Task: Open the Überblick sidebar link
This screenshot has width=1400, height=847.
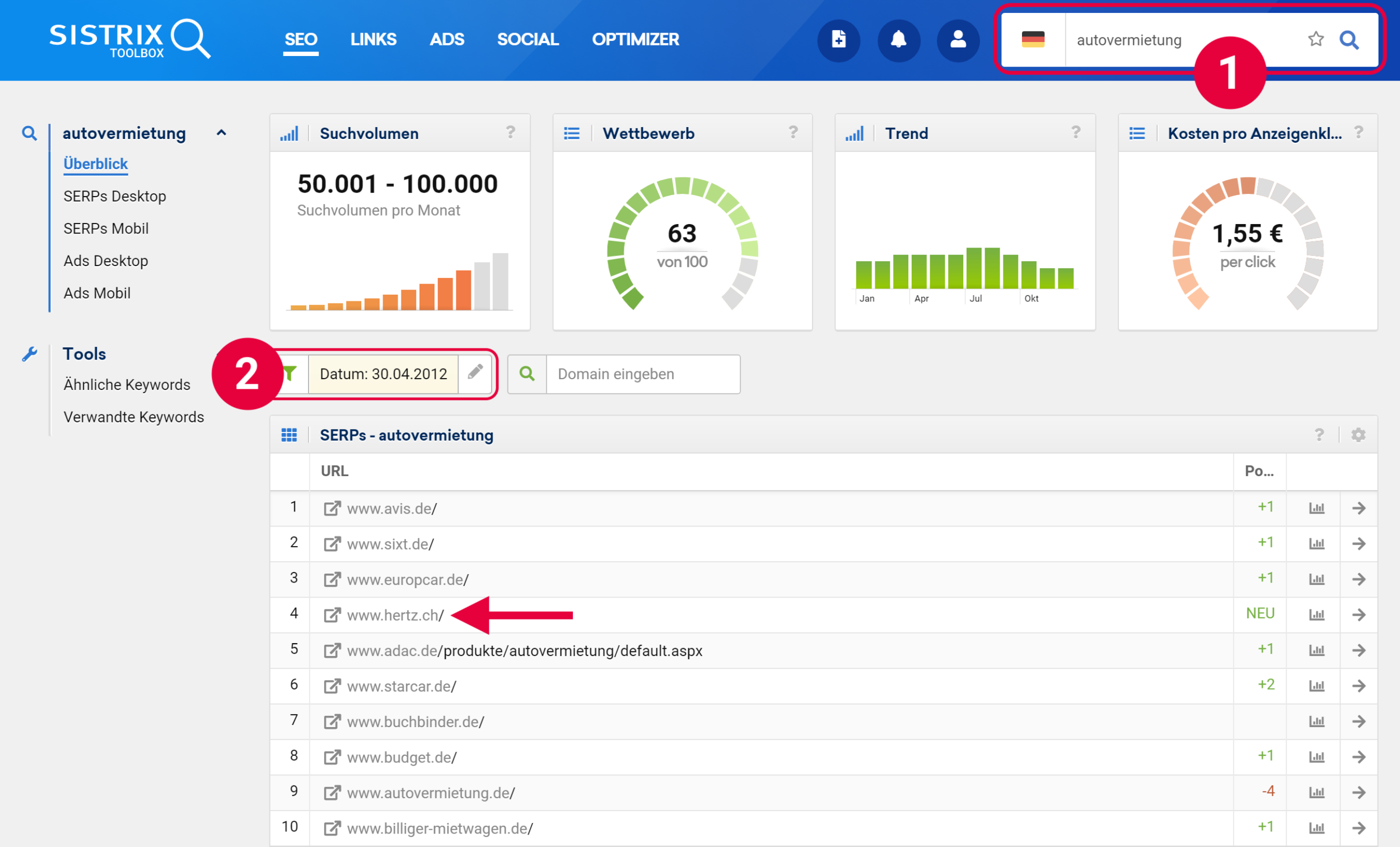Action: (95, 164)
